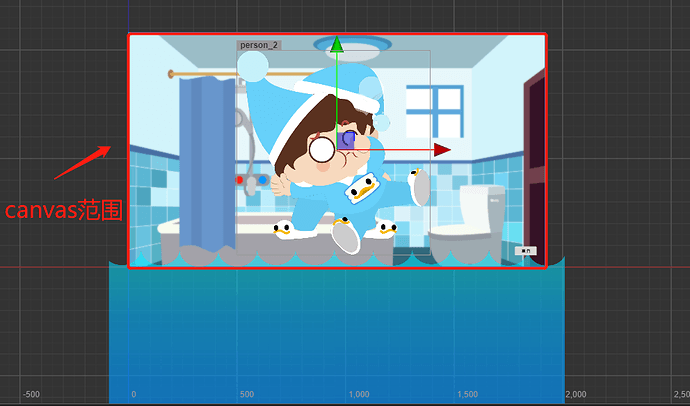Click the small white button near the door
Image resolution: width=690 pixels, height=406 pixels.
tap(526, 251)
